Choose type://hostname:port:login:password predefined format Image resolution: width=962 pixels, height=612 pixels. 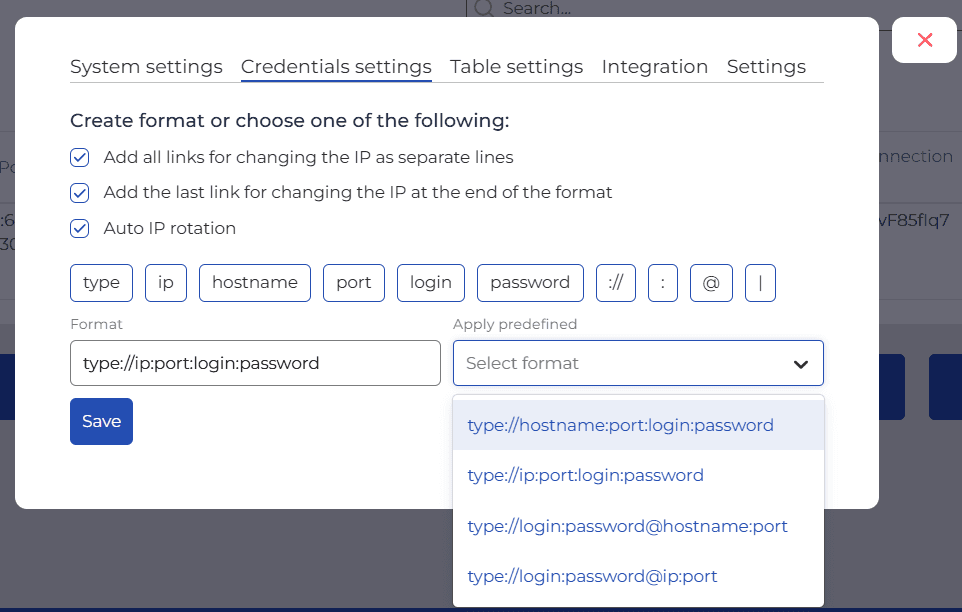tap(620, 425)
